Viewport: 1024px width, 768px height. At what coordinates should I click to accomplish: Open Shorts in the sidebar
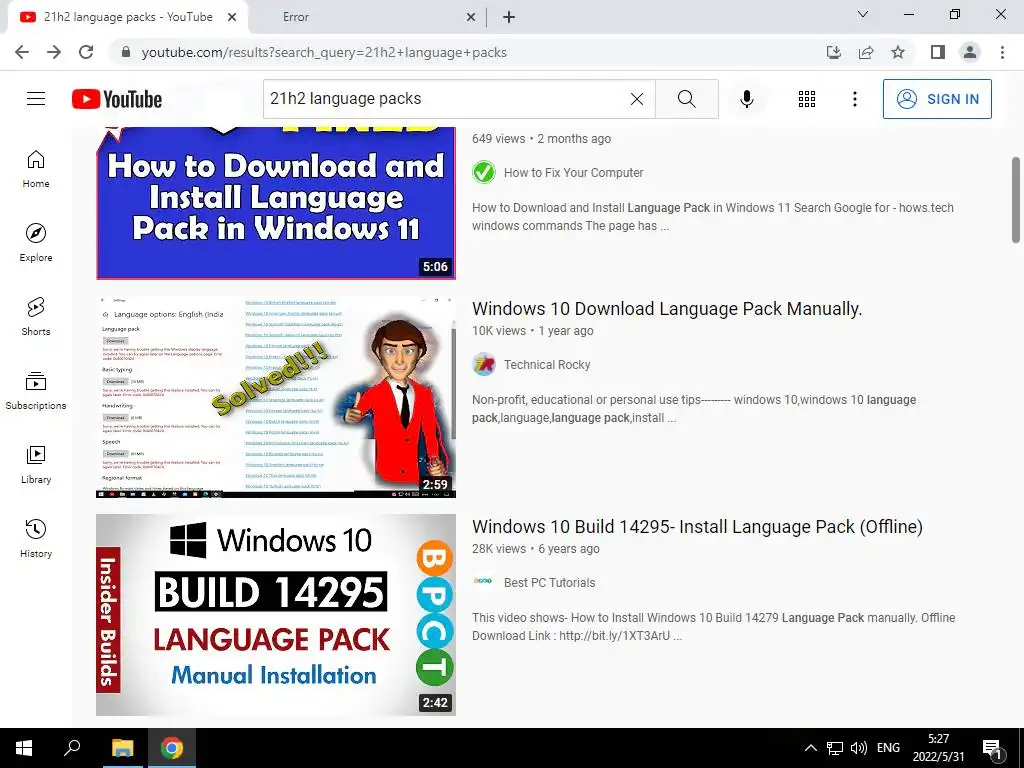click(x=36, y=317)
